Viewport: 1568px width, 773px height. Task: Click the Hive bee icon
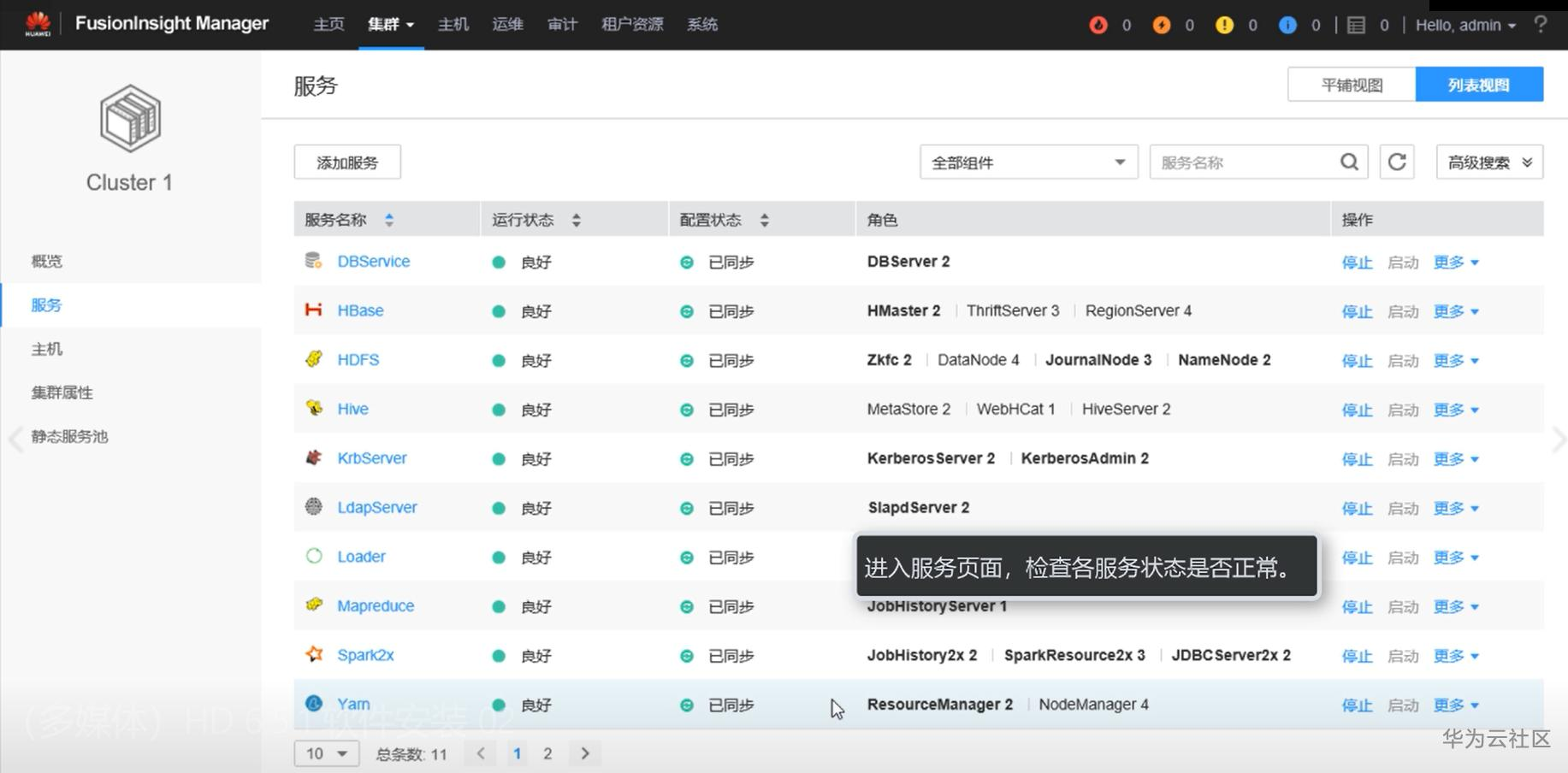click(x=314, y=408)
